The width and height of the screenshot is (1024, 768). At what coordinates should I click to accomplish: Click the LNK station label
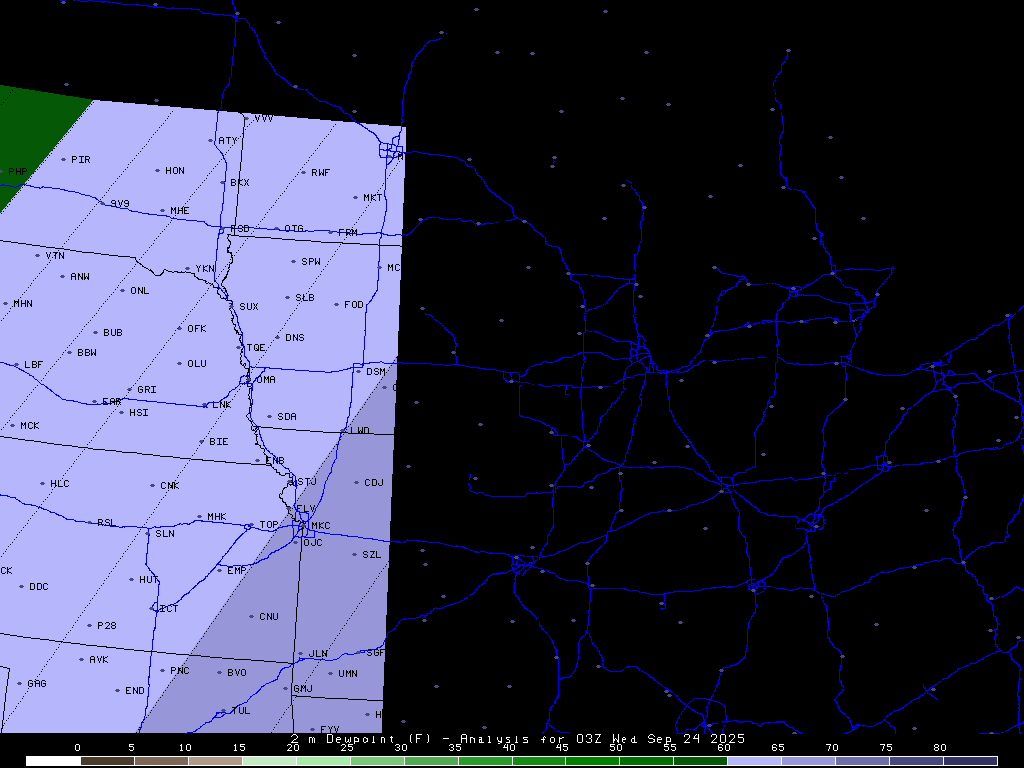click(222, 405)
